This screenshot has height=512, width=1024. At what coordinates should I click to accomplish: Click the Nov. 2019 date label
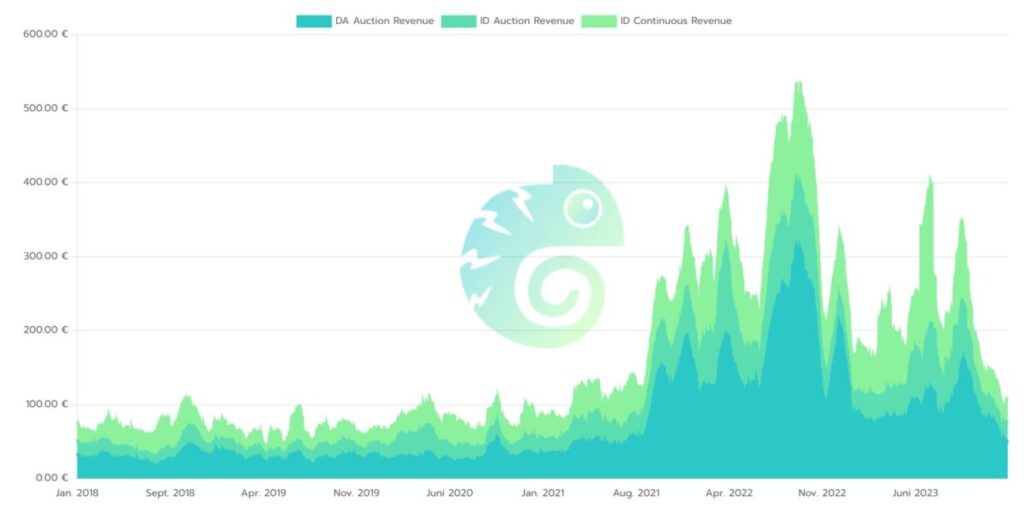click(x=356, y=493)
